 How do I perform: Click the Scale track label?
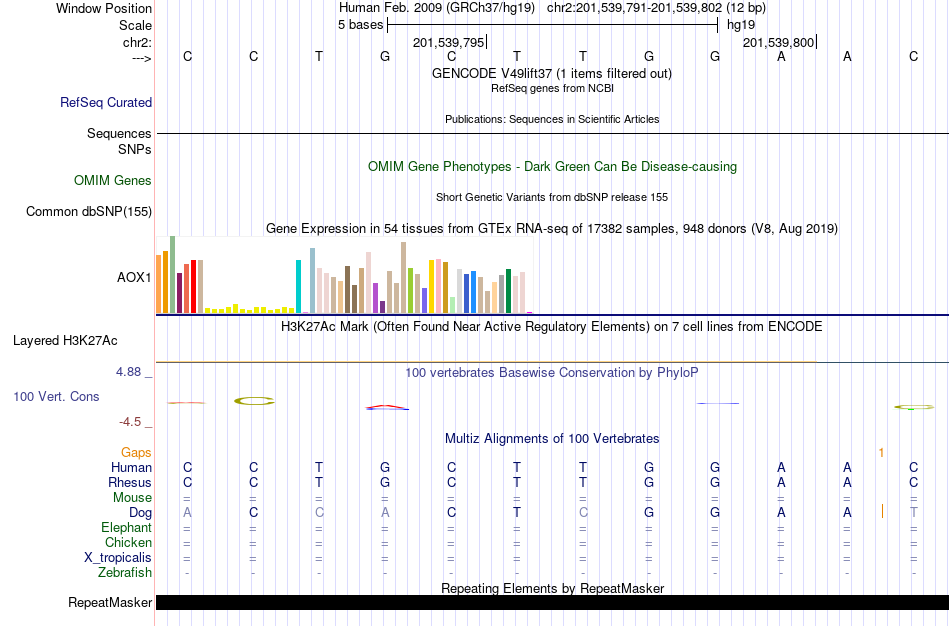tap(135, 25)
